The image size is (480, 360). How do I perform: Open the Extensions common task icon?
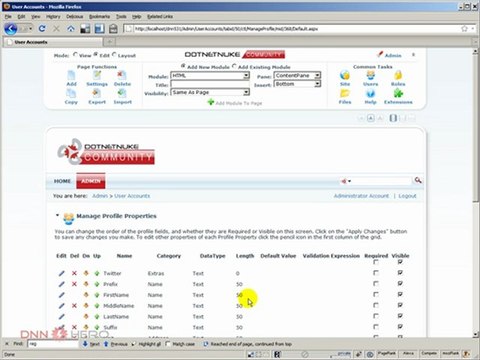coord(398,94)
